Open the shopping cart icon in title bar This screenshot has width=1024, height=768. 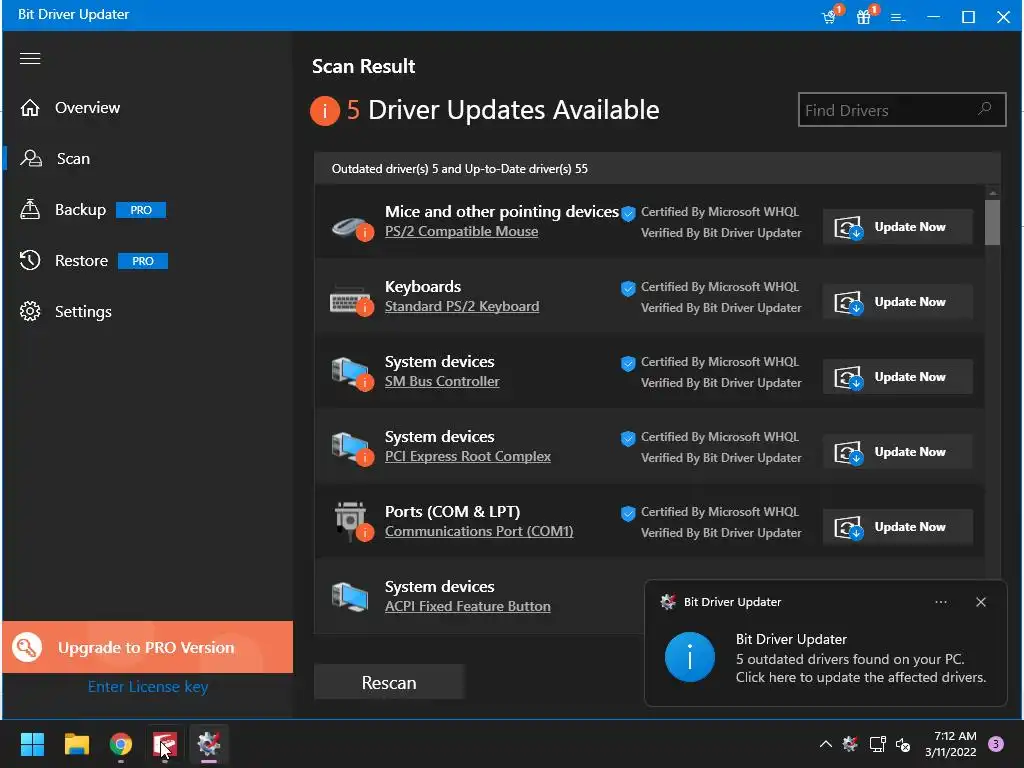point(830,16)
